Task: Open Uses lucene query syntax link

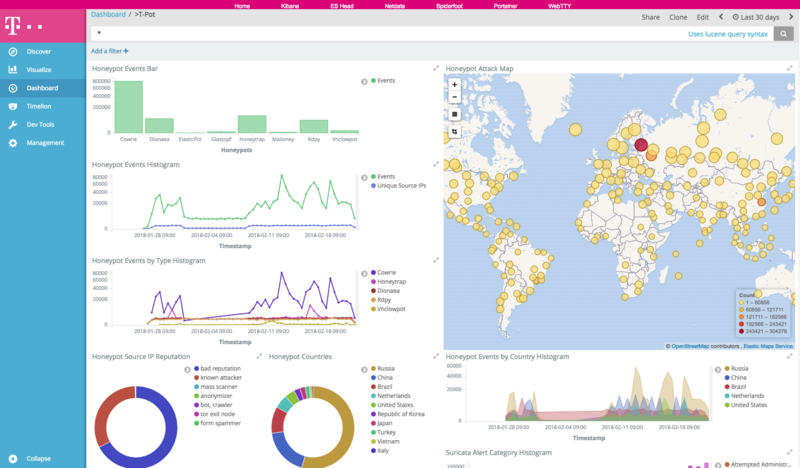Action: 728,34
